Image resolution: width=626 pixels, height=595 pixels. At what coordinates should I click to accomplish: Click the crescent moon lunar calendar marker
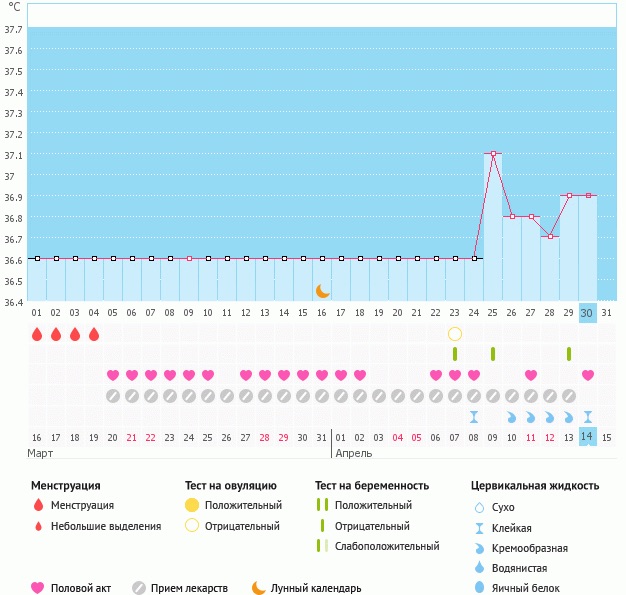323,291
